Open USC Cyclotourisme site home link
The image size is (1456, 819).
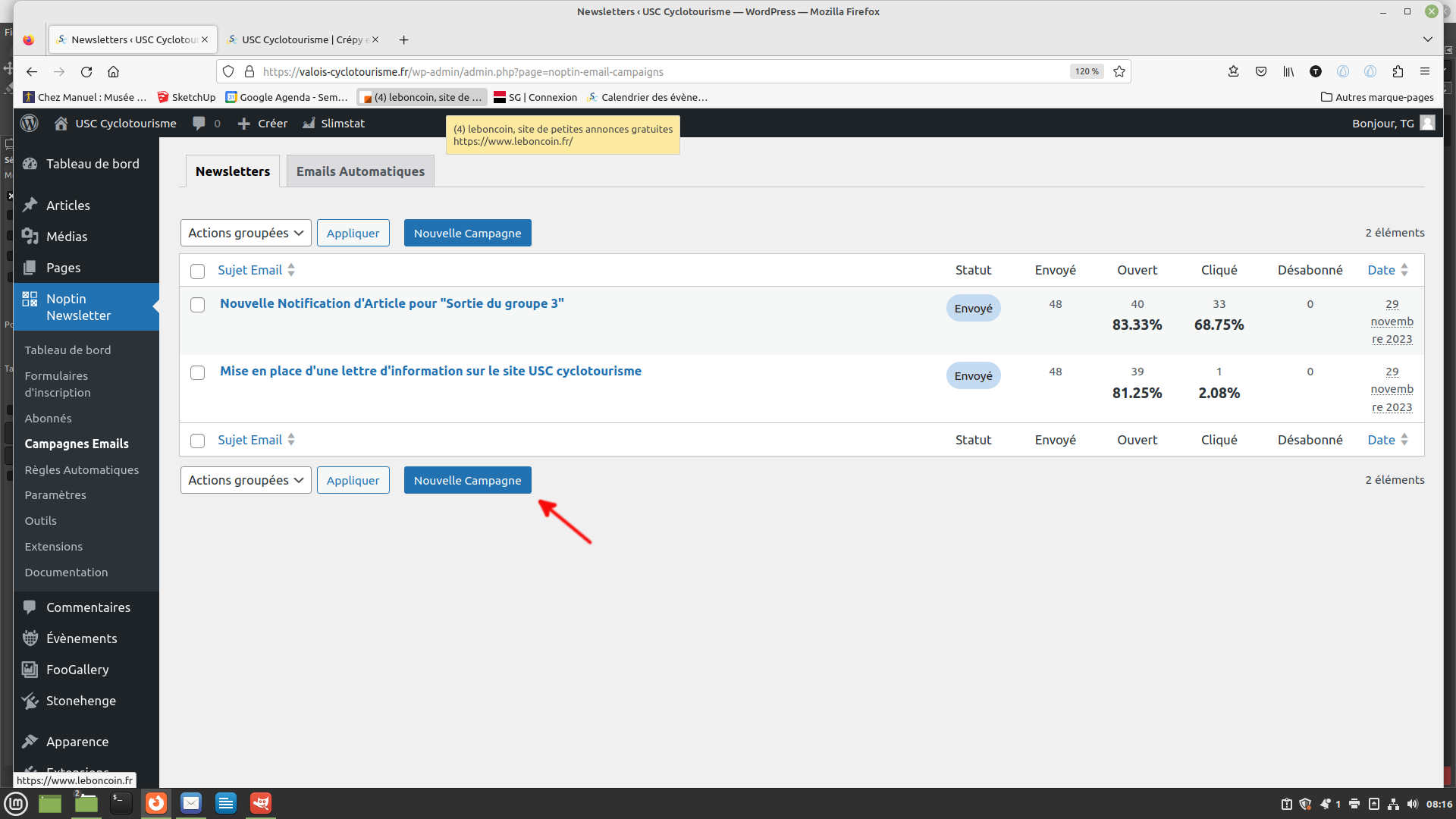tap(115, 123)
